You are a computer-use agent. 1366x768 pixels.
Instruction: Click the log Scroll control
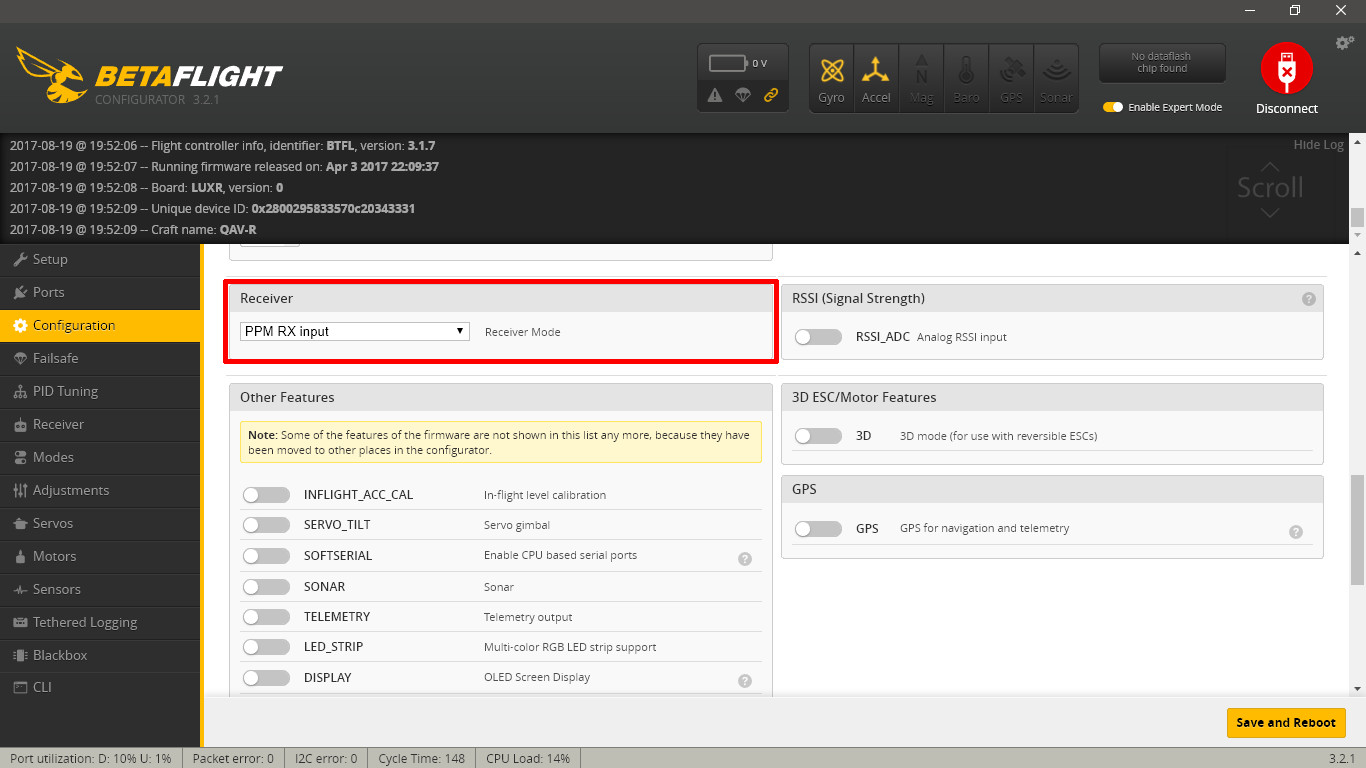pyautogui.click(x=1270, y=188)
